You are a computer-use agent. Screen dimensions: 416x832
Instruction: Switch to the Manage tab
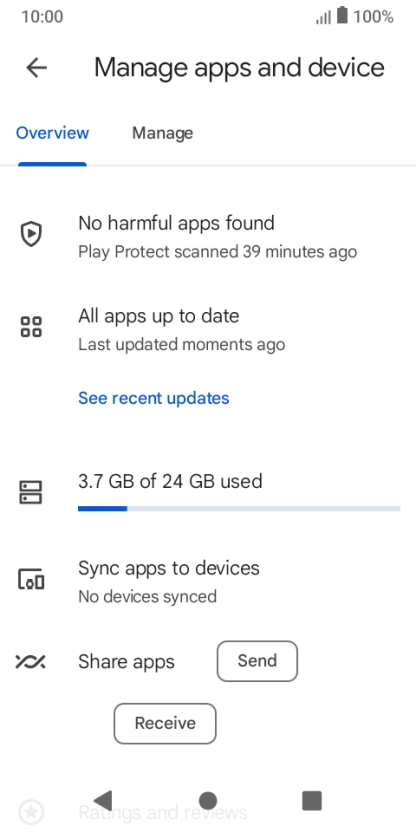tap(162, 133)
